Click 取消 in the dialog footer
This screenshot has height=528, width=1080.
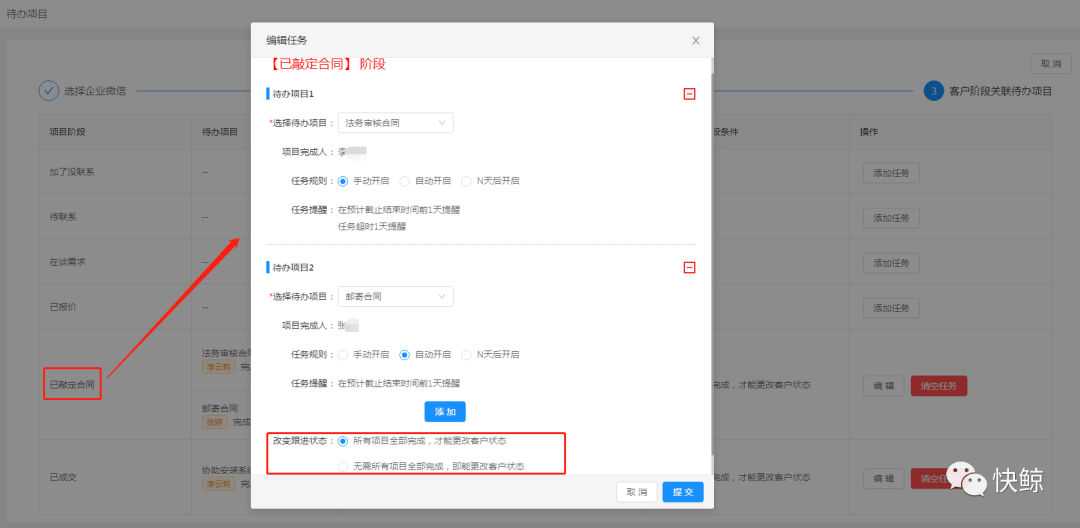tap(637, 492)
